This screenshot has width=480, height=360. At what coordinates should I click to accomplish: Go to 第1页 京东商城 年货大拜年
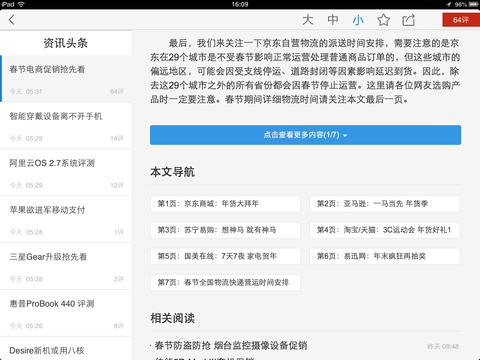tap(225, 204)
